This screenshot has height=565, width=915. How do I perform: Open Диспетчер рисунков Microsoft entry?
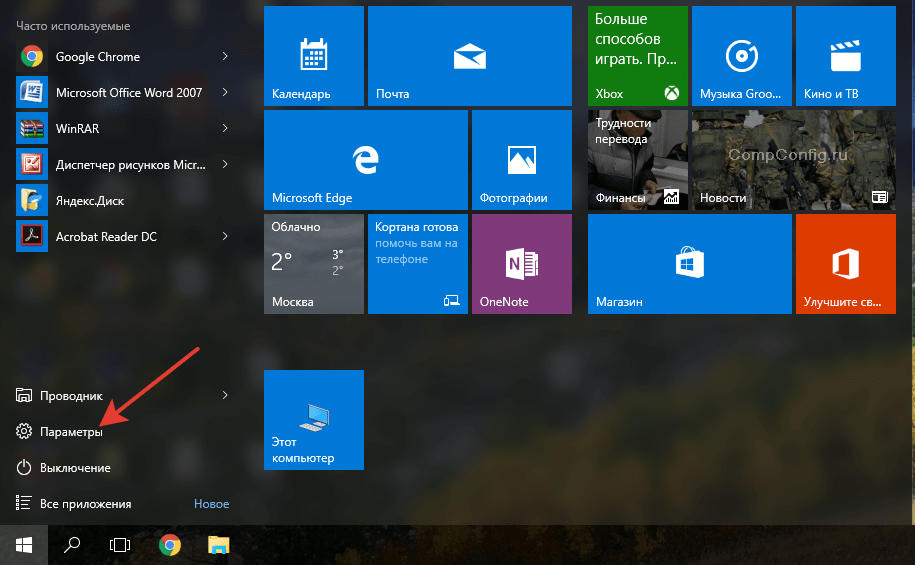123,165
